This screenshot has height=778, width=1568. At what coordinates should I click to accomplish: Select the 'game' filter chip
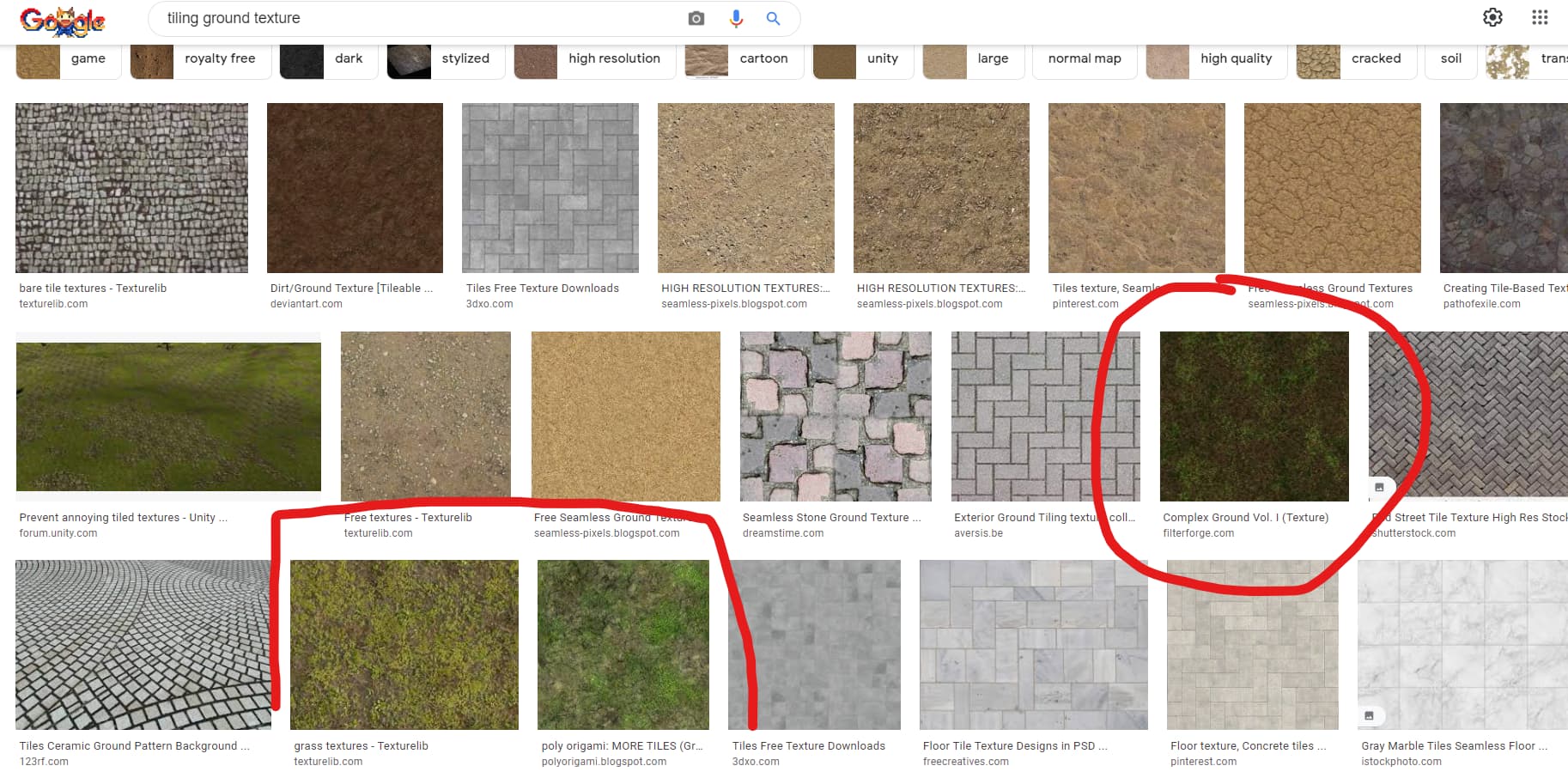[69, 58]
